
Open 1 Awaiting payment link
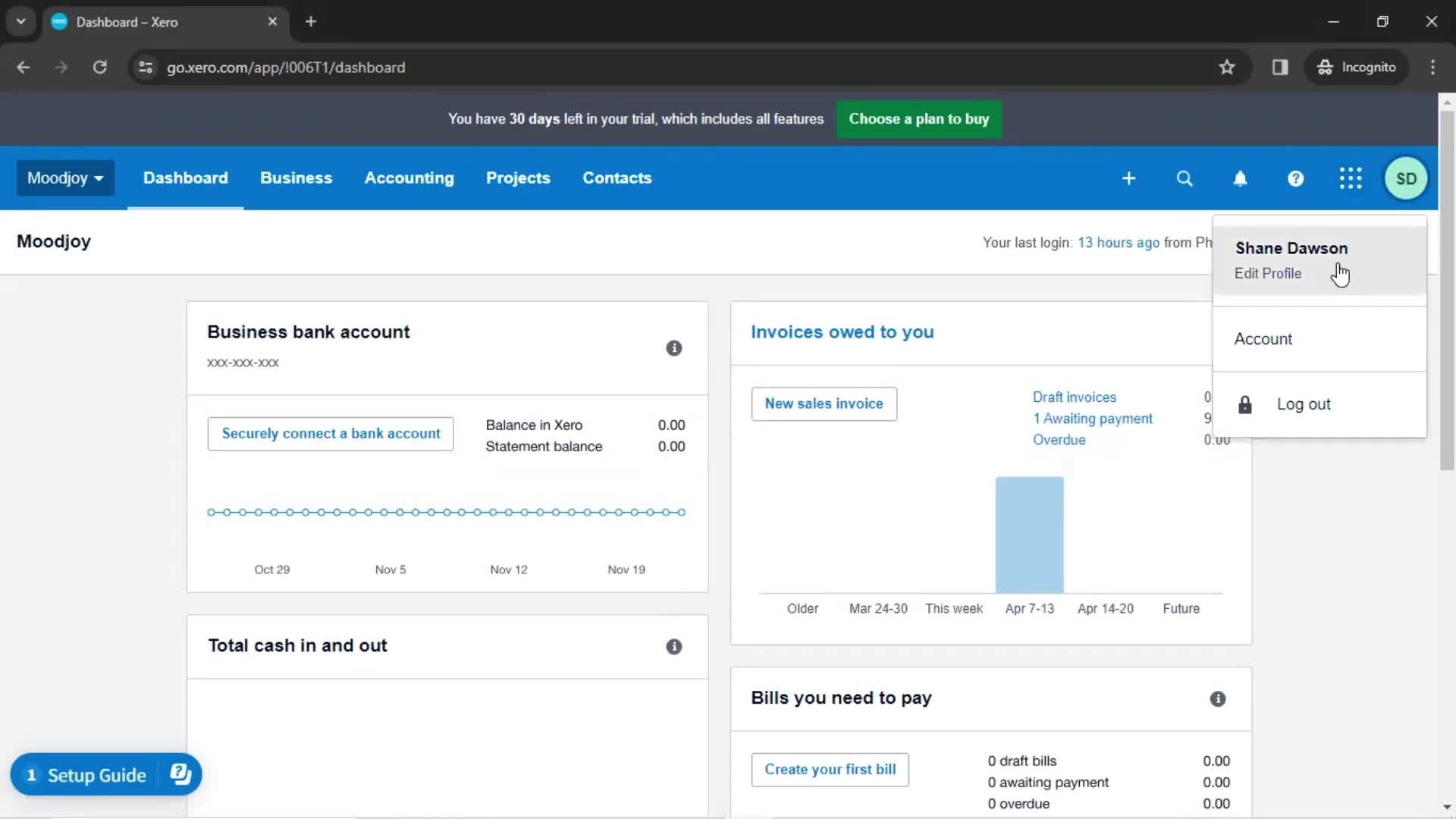pyautogui.click(x=1092, y=419)
